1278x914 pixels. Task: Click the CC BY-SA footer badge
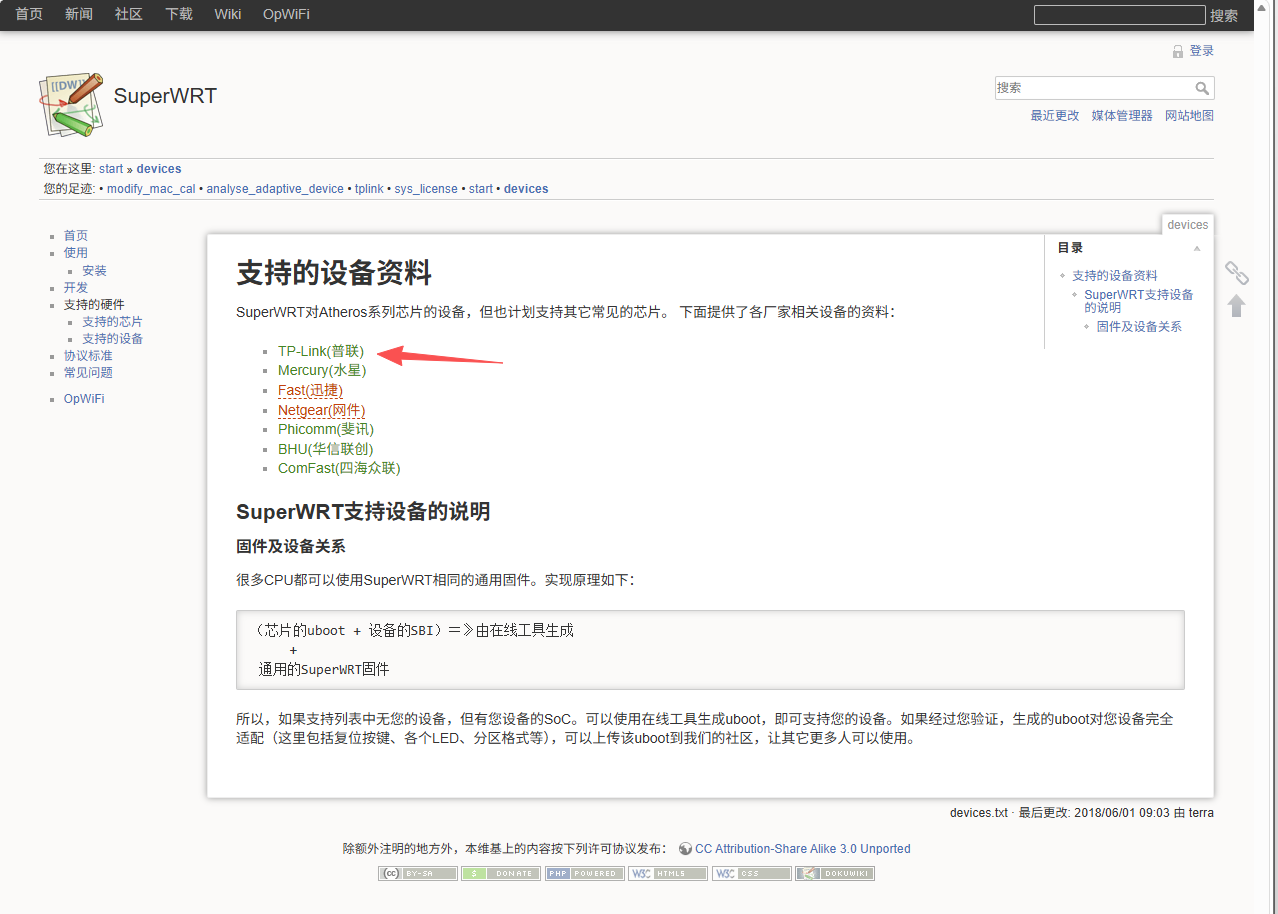(x=418, y=873)
